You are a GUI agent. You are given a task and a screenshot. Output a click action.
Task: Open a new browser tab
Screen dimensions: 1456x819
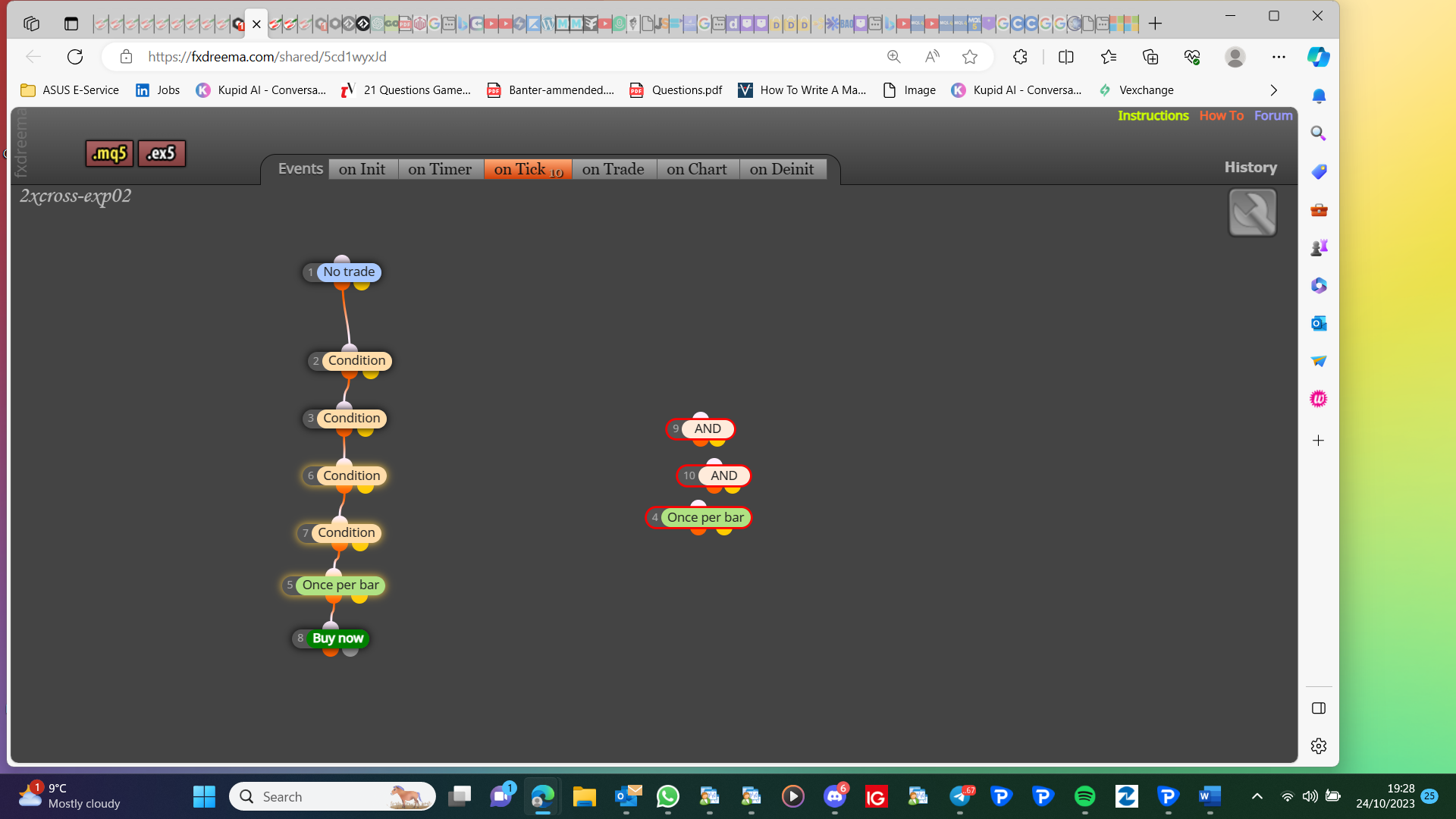coord(1155,24)
